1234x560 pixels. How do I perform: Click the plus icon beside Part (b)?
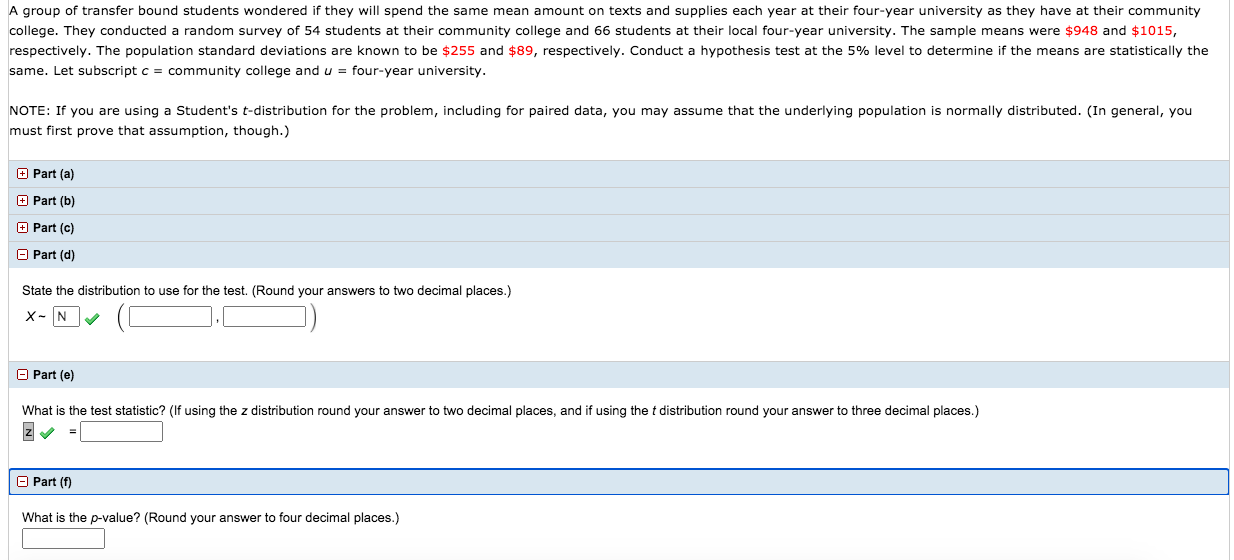point(23,201)
